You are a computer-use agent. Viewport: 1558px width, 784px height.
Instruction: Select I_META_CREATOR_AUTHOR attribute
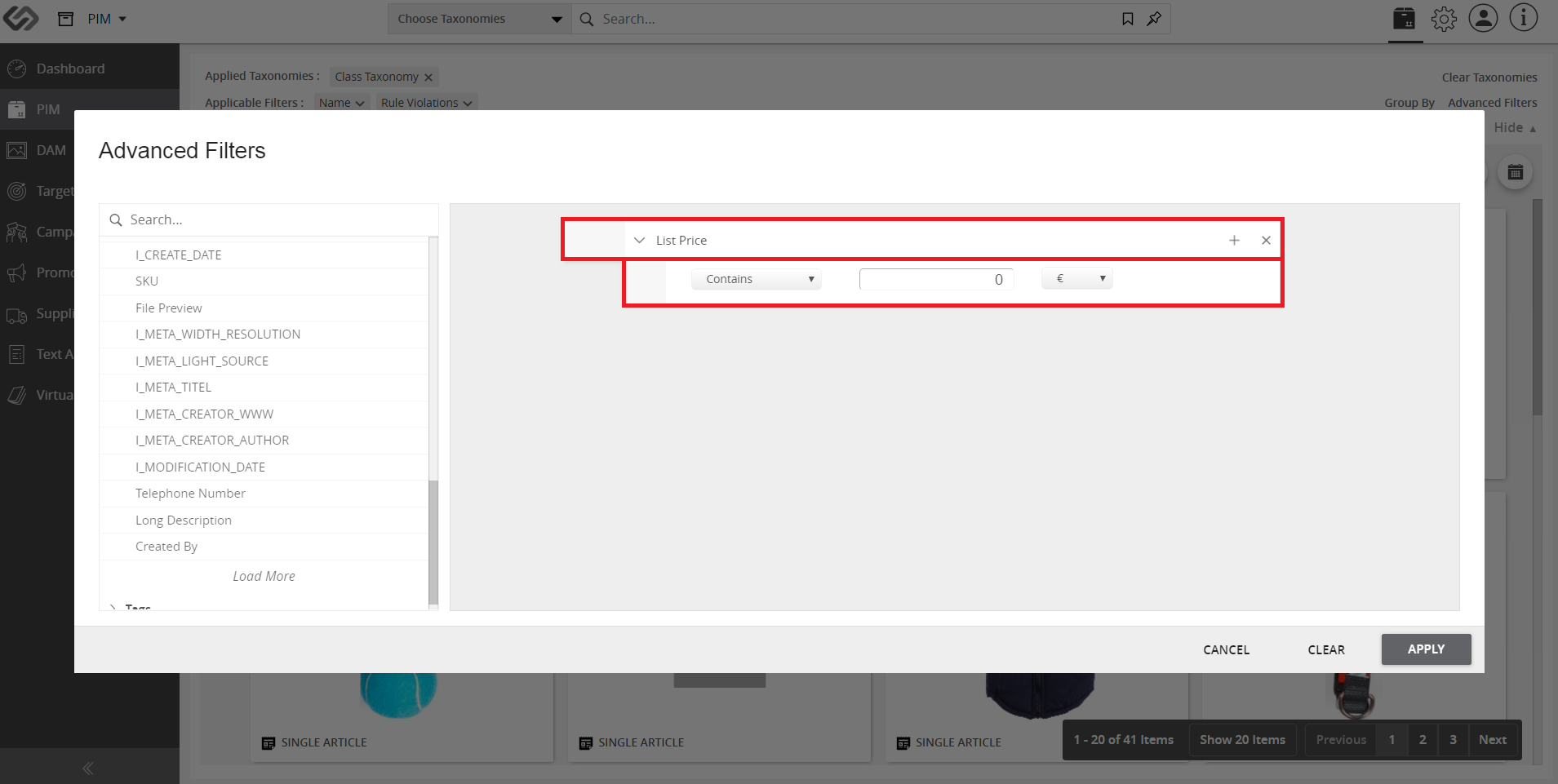[x=264, y=441]
